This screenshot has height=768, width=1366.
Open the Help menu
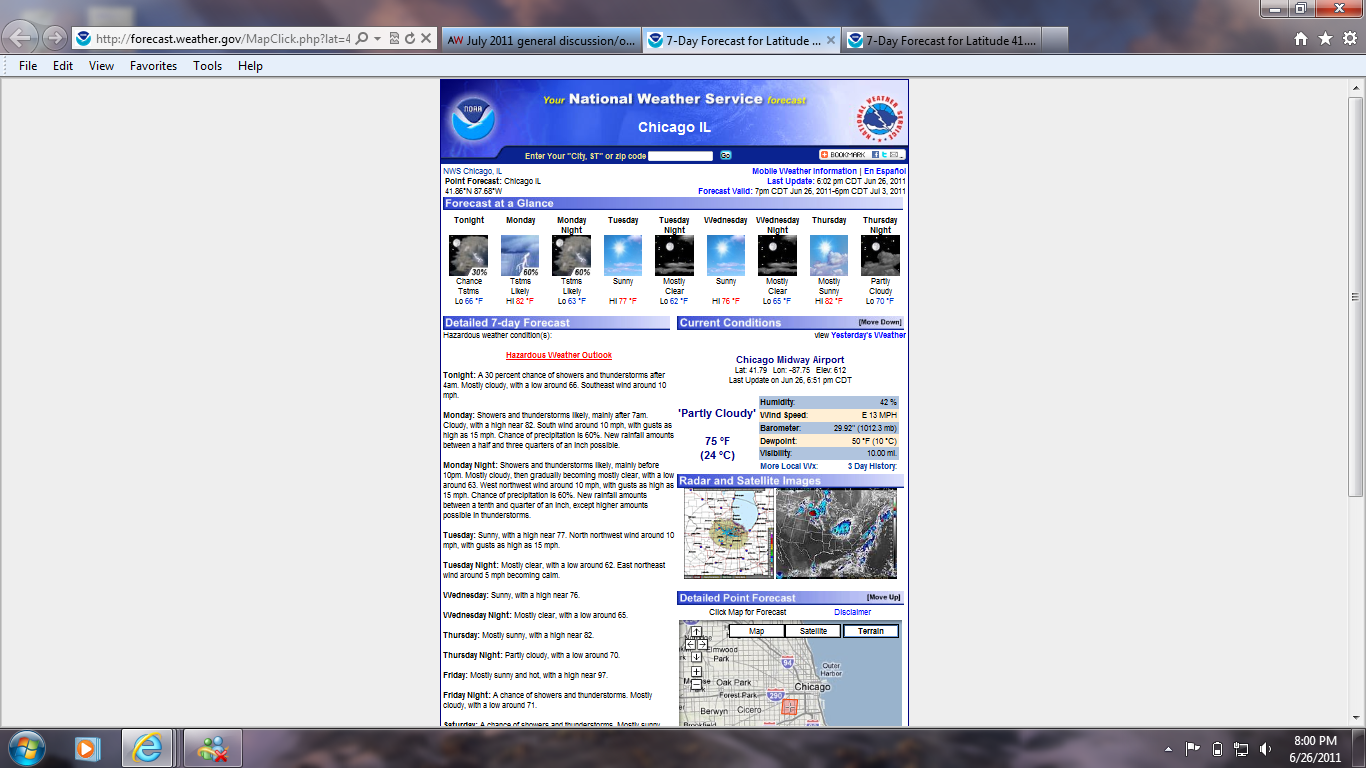click(x=250, y=66)
